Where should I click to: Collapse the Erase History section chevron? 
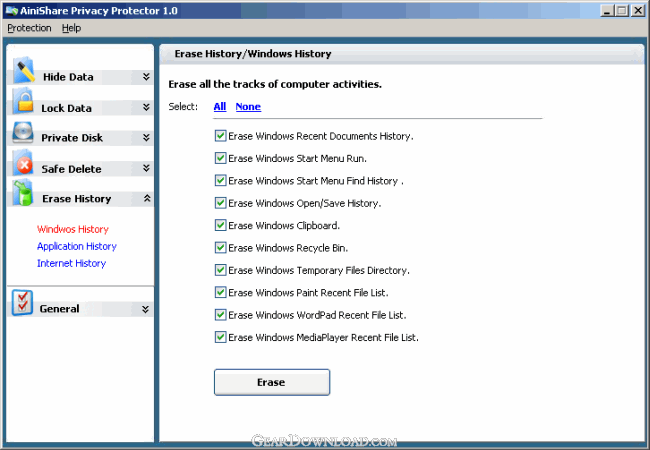[x=146, y=199]
